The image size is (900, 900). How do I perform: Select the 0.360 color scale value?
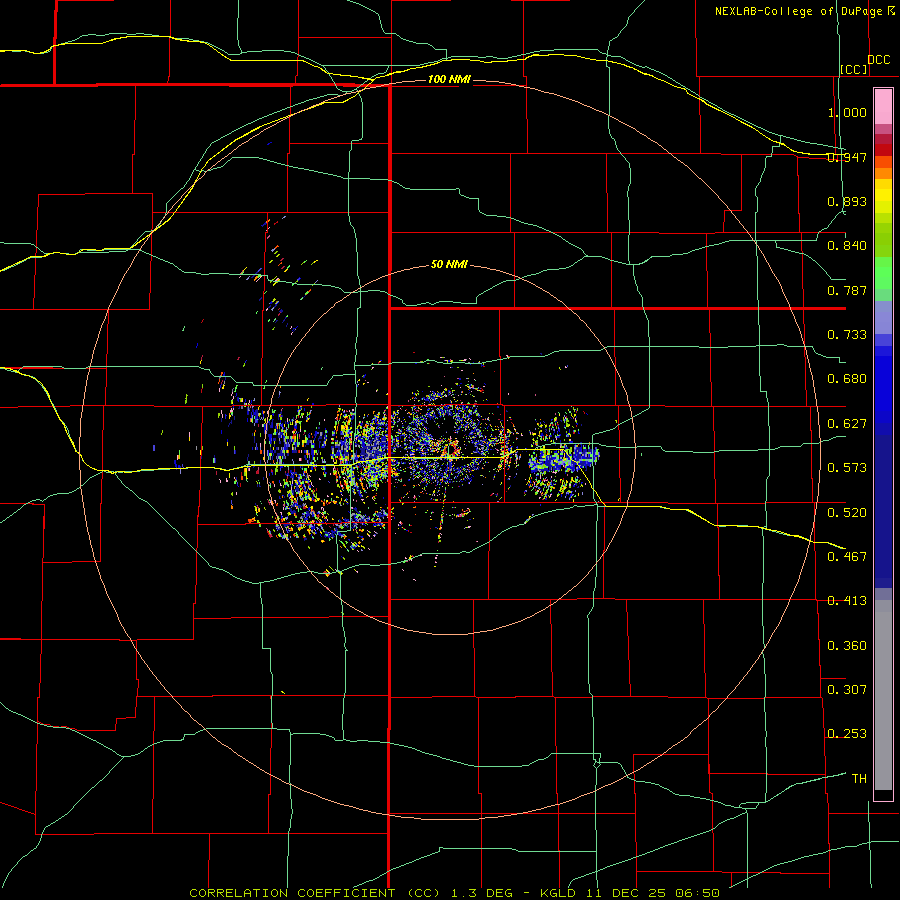847,646
